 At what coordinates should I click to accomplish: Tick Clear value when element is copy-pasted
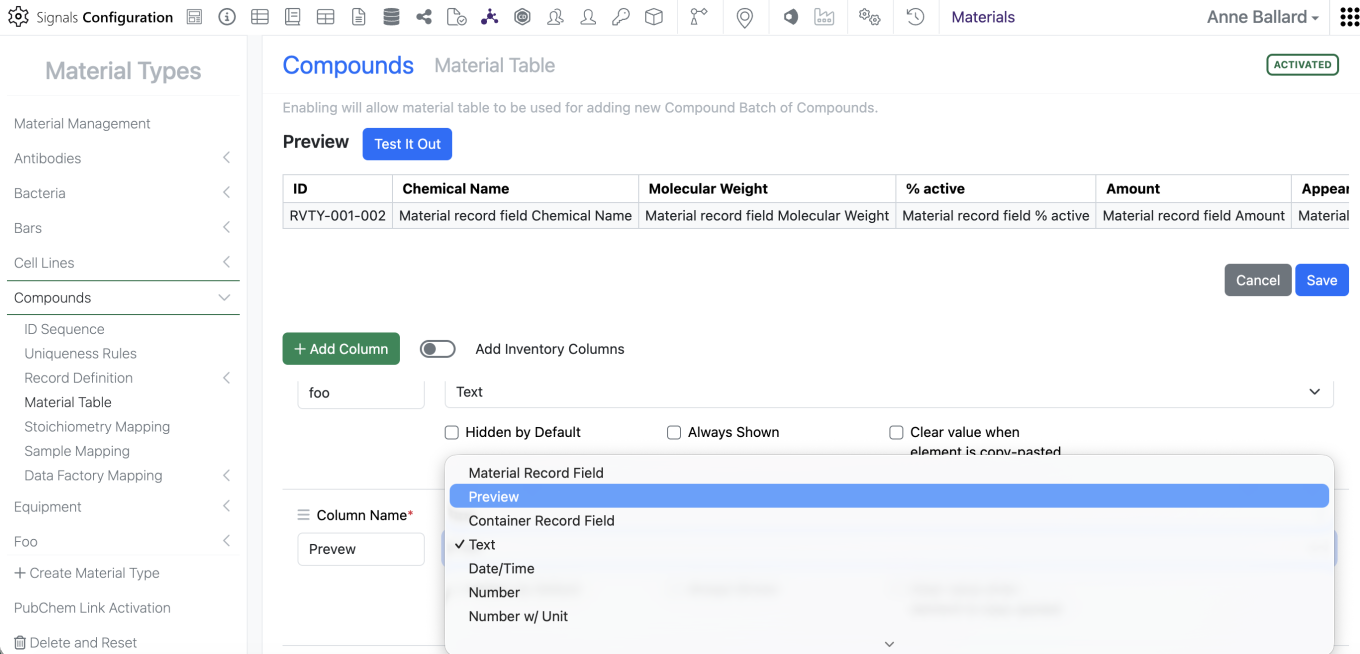896,433
